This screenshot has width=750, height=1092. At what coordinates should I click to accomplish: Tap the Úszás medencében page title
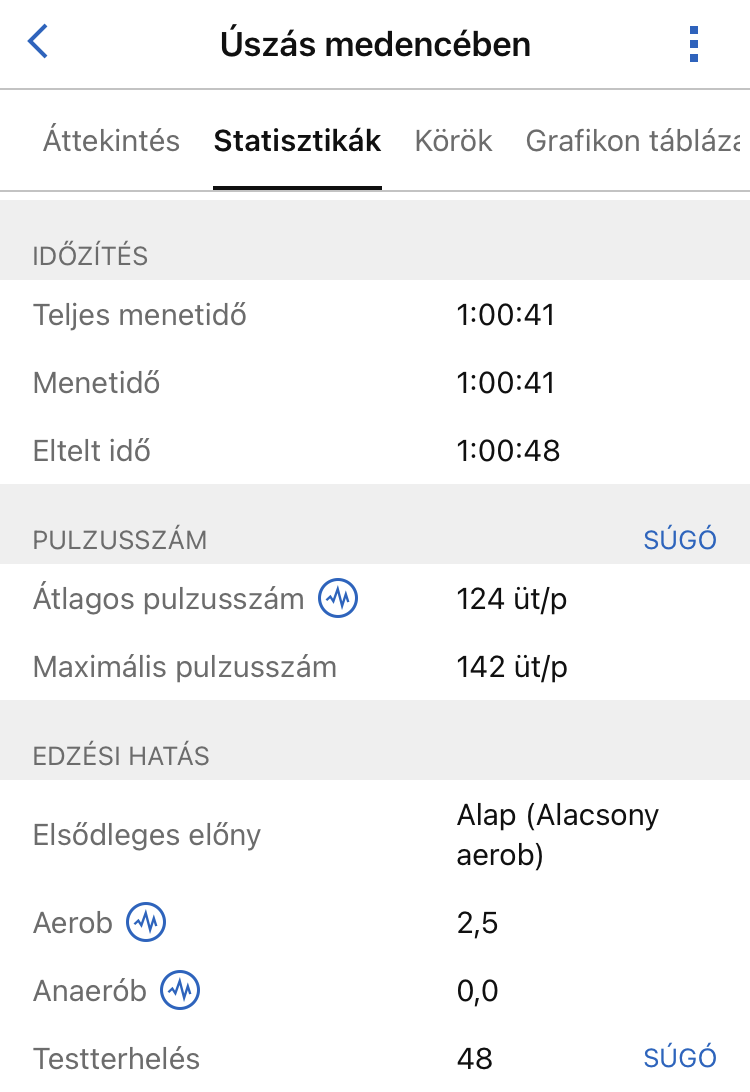(x=375, y=44)
